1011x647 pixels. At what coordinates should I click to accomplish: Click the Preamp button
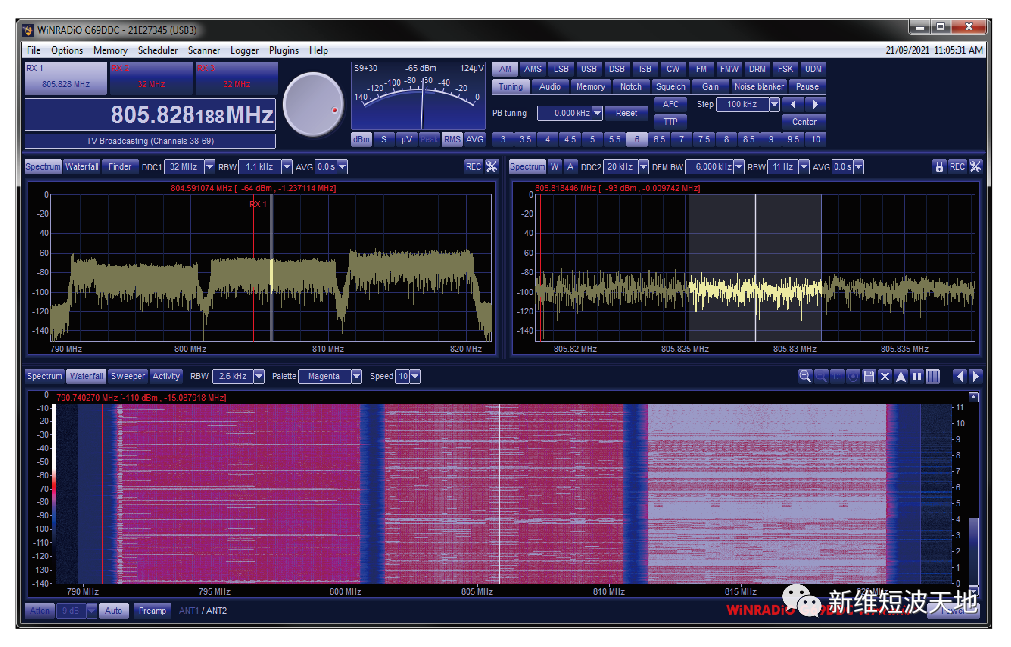(x=153, y=610)
